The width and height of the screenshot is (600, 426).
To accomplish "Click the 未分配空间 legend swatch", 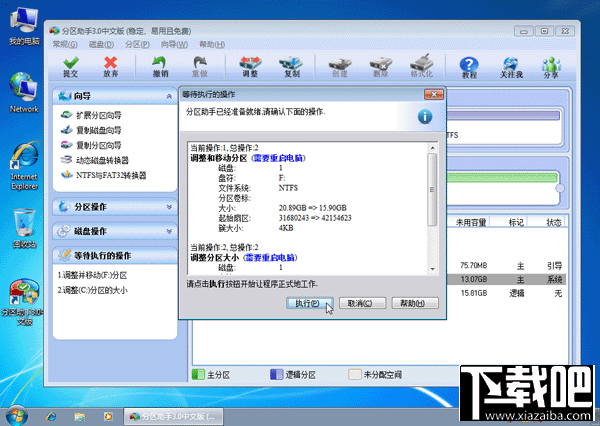I will tap(355, 374).
